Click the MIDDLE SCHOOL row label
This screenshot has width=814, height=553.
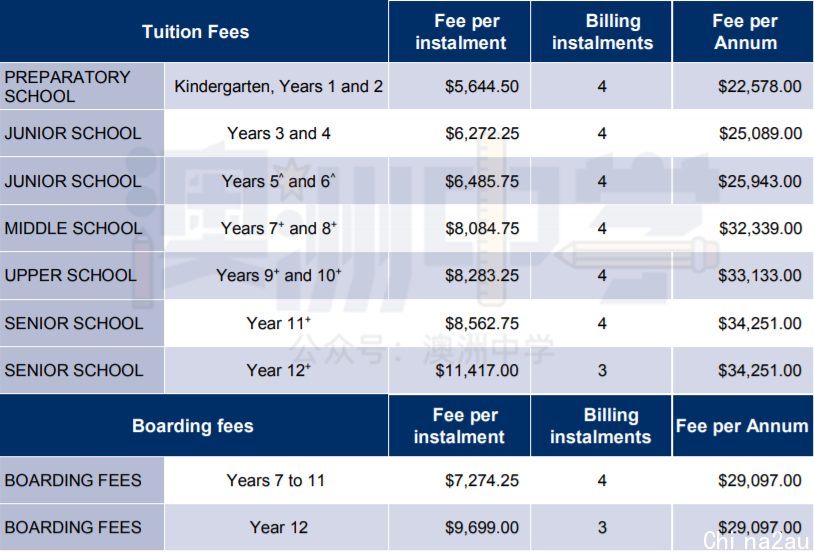click(82, 228)
